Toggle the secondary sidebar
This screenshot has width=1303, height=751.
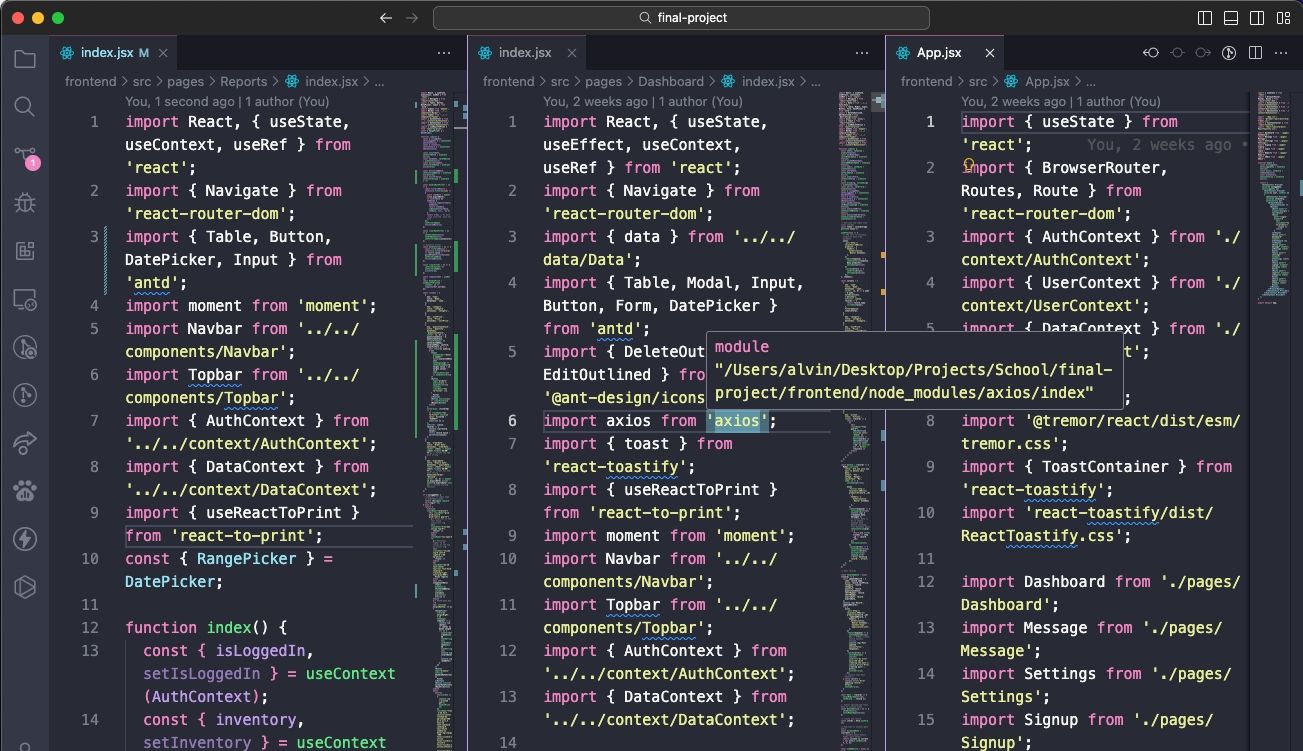[1256, 17]
